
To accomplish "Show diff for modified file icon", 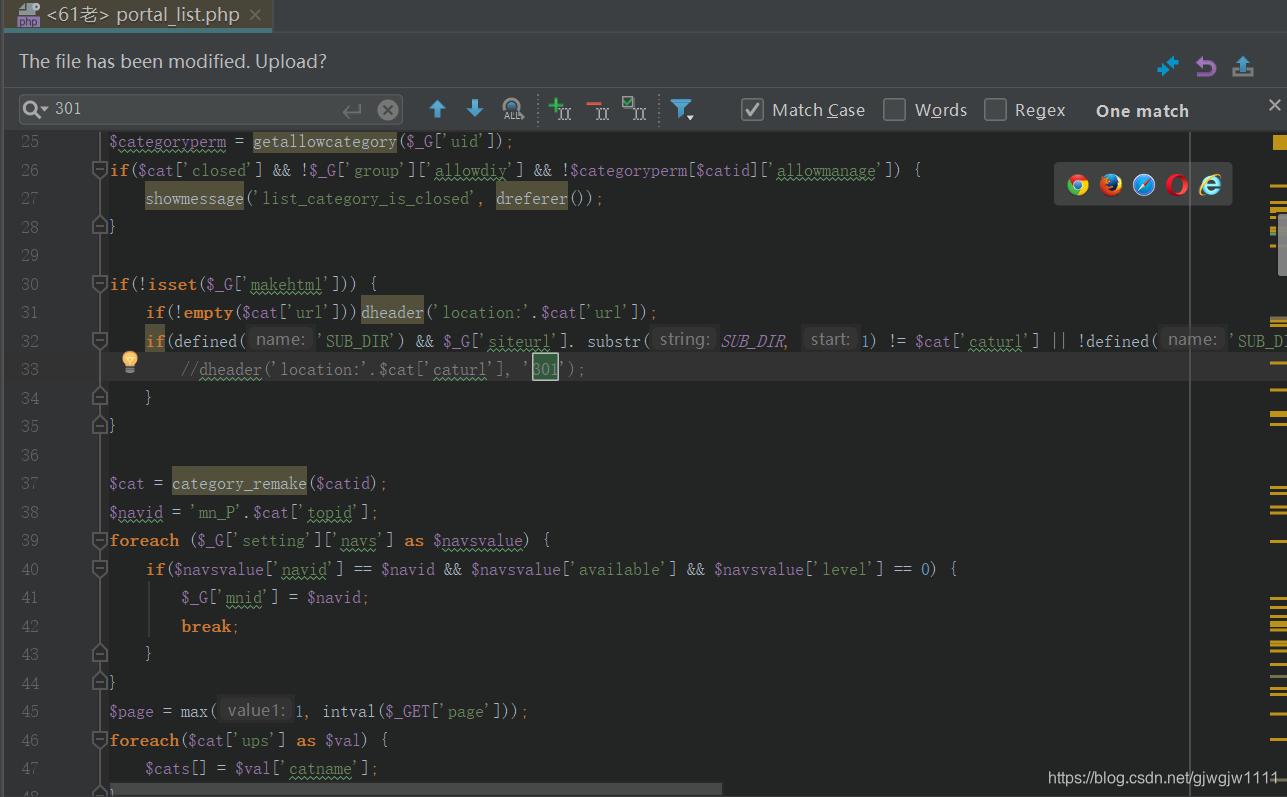I will point(1167,66).
